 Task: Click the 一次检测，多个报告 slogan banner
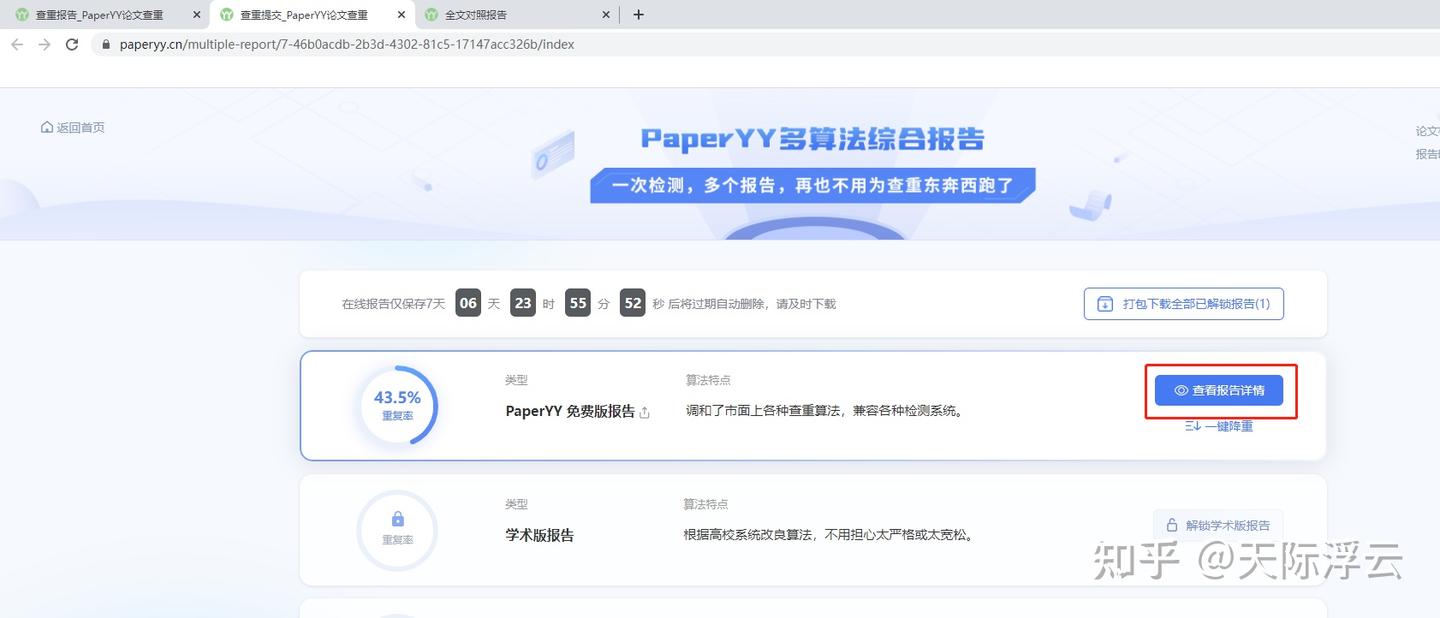(x=812, y=185)
